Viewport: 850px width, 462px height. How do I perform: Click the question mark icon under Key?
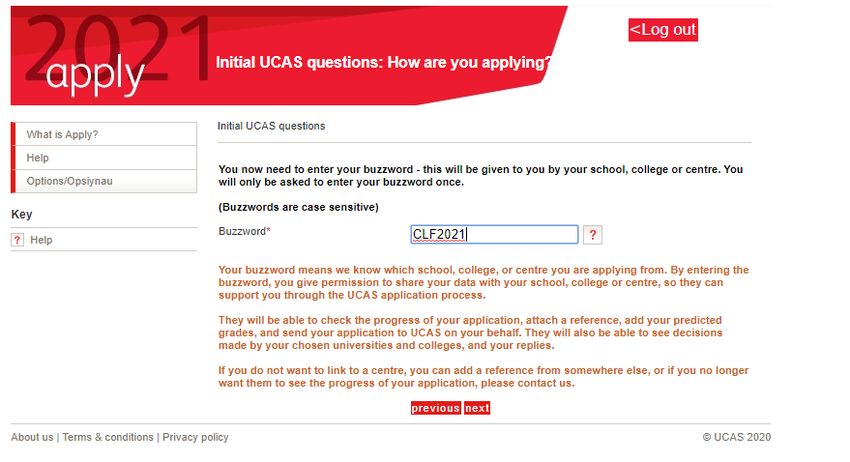point(17,240)
